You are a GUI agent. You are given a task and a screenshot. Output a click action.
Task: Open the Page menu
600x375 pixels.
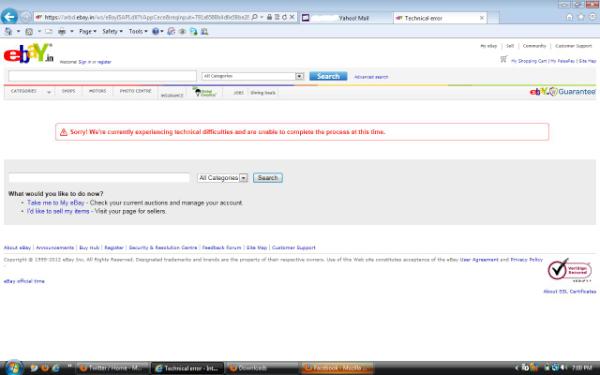pos(88,31)
